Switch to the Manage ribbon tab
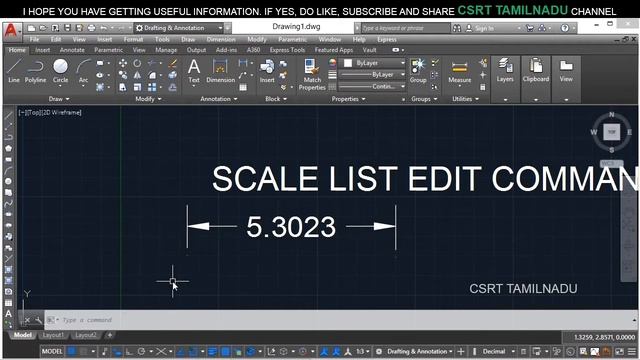 (x=166, y=50)
